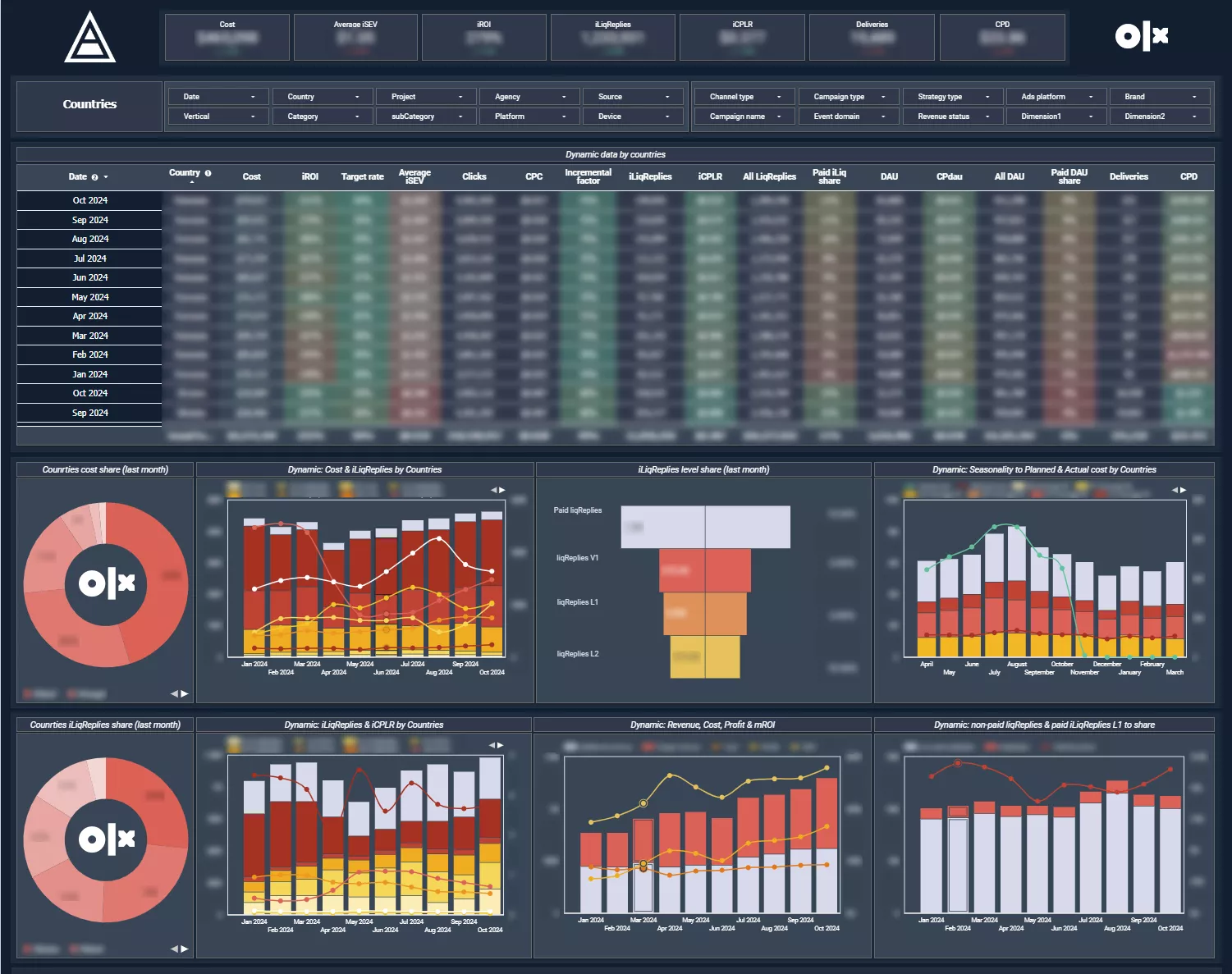Click the info icon beside the Date column header

(x=94, y=177)
